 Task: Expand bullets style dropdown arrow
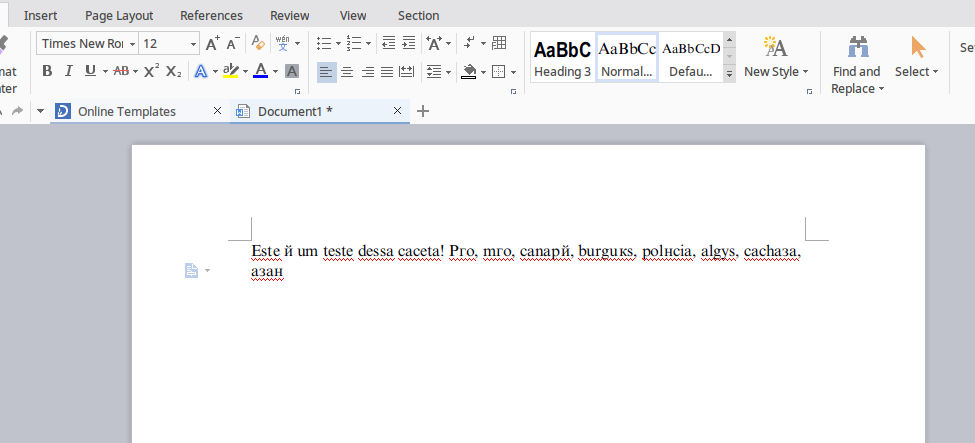pos(338,44)
